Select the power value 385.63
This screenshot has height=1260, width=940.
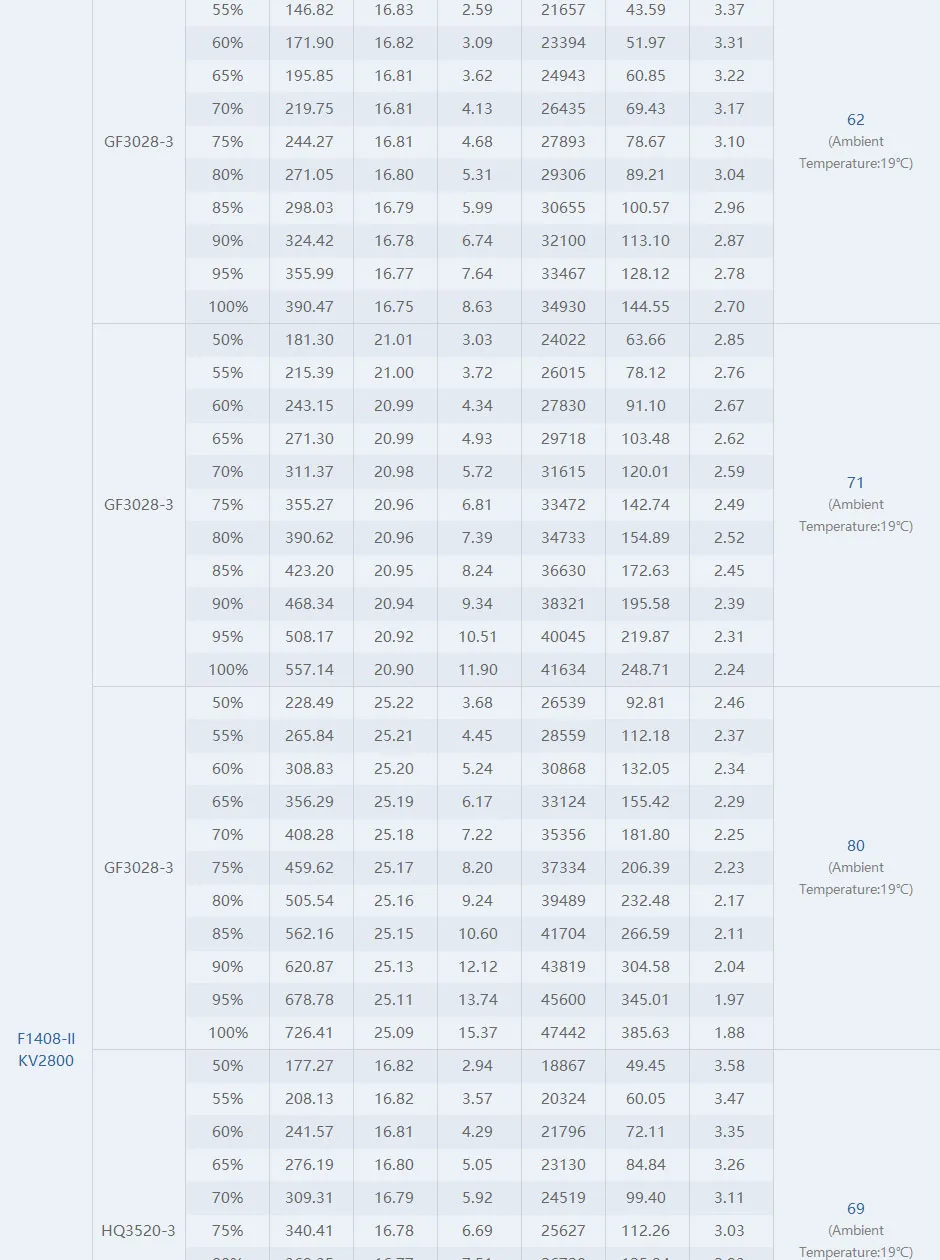click(x=646, y=1032)
